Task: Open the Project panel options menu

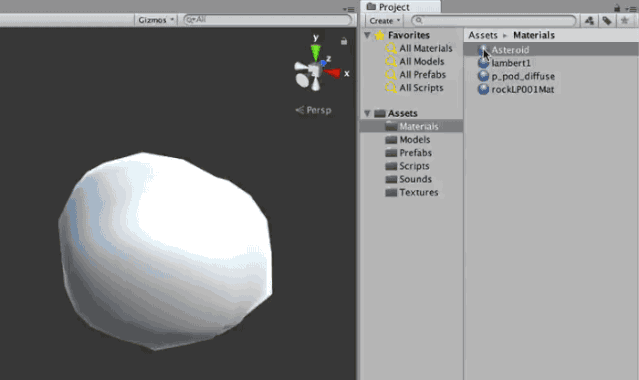Action: click(631, 9)
